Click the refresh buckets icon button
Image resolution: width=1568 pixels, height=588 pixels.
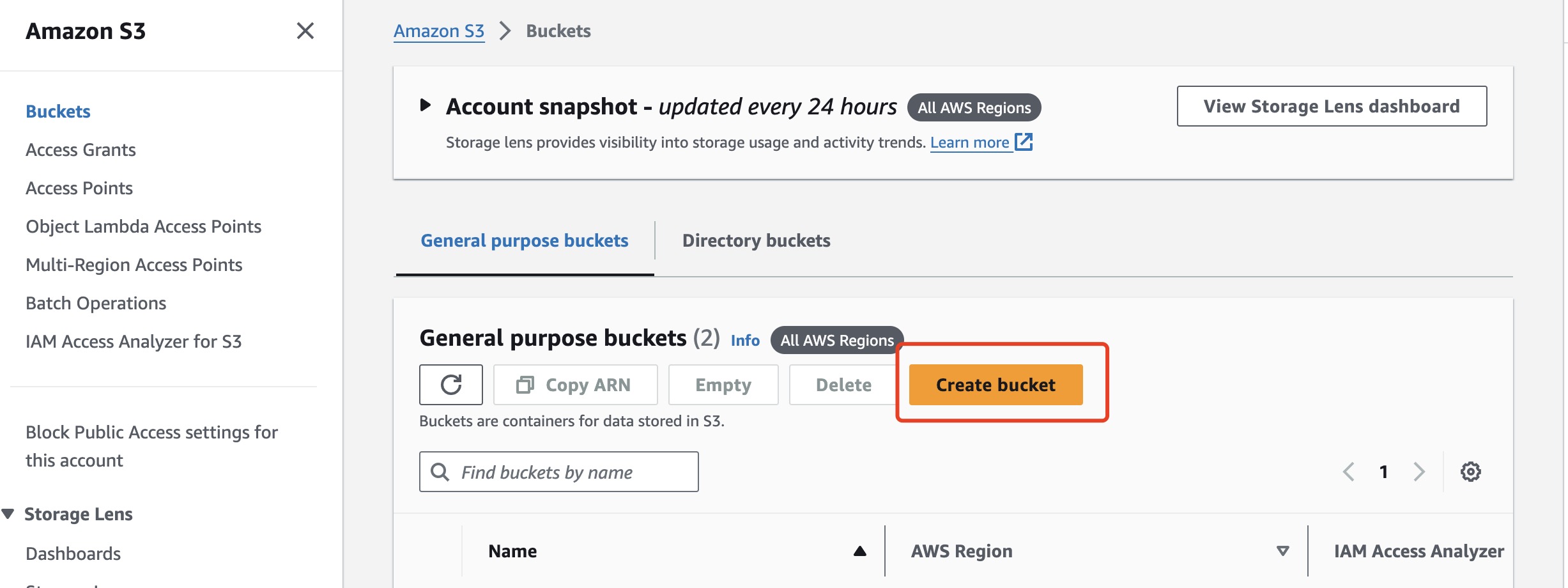pyautogui.click(x=451, y=385)
